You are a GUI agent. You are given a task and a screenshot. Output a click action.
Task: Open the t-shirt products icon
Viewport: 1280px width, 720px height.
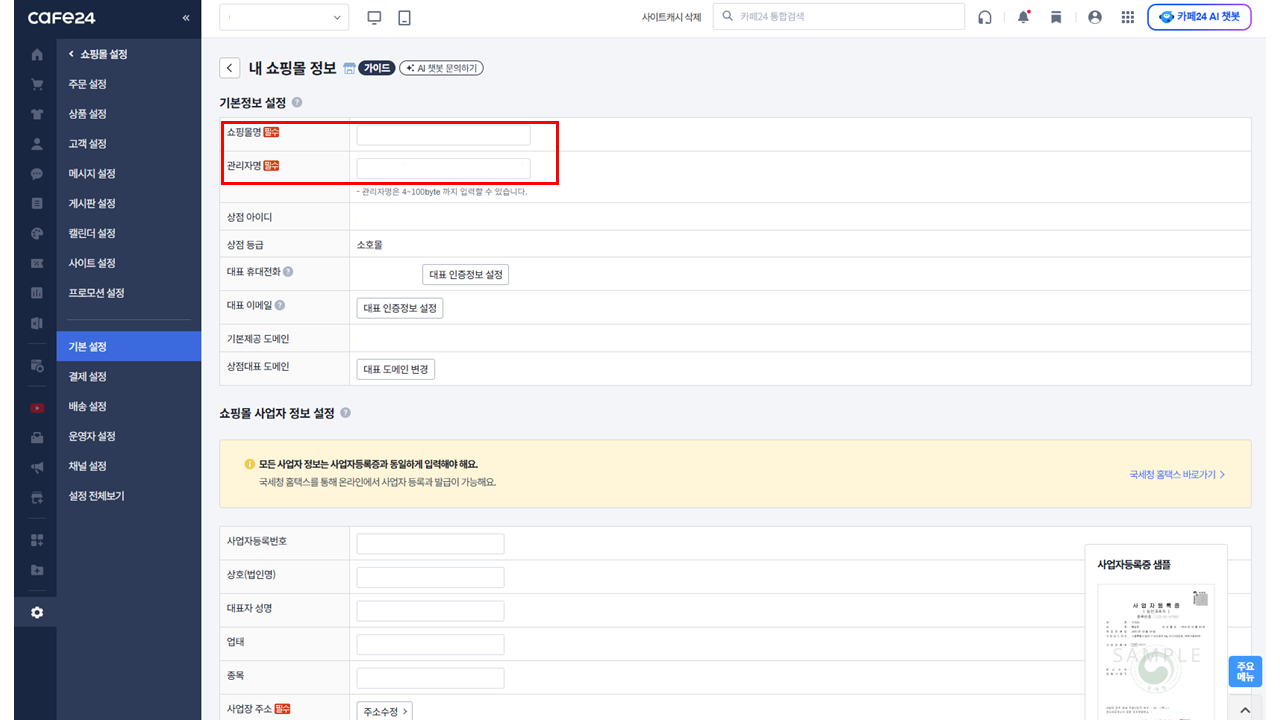(37, 114)
